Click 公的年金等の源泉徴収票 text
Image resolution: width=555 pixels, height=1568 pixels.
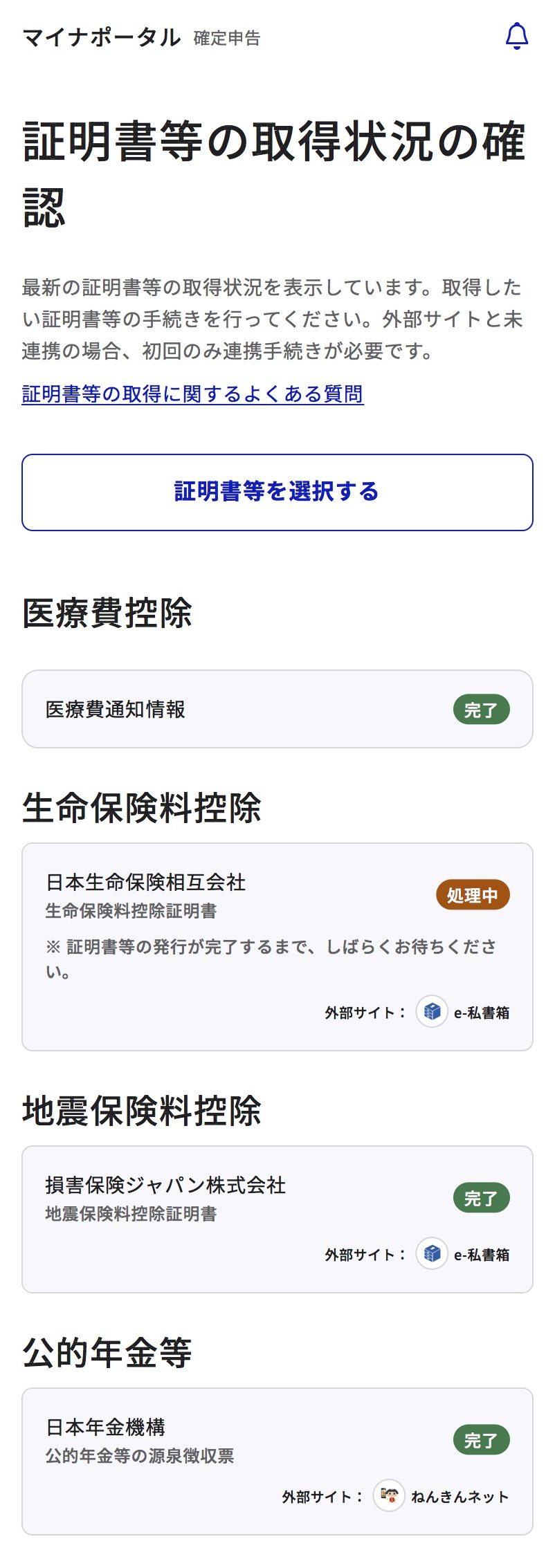click(140, 1456)
